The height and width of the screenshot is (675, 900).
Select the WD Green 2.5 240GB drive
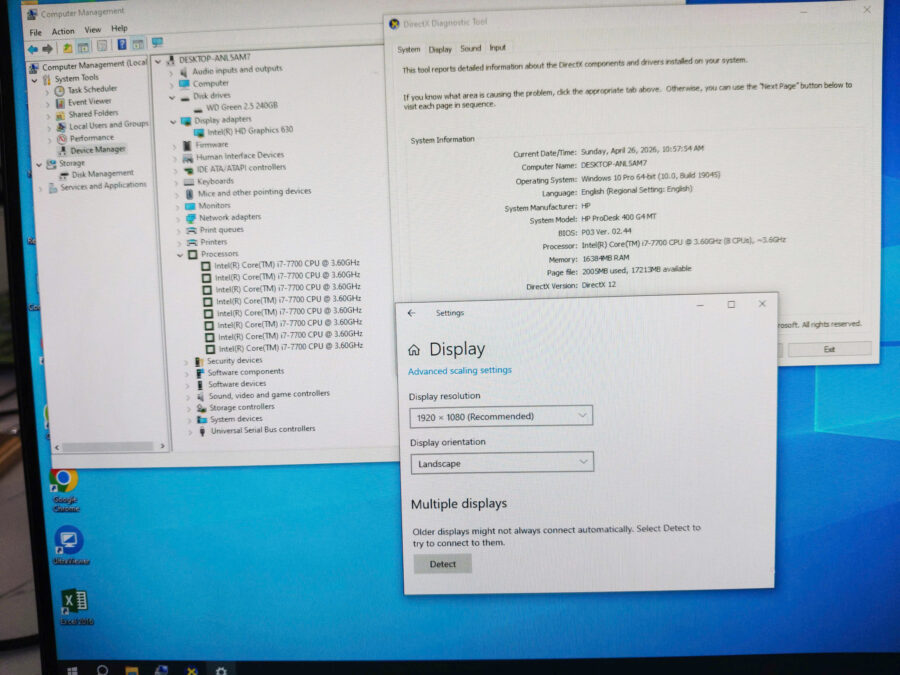pos(242,107)
